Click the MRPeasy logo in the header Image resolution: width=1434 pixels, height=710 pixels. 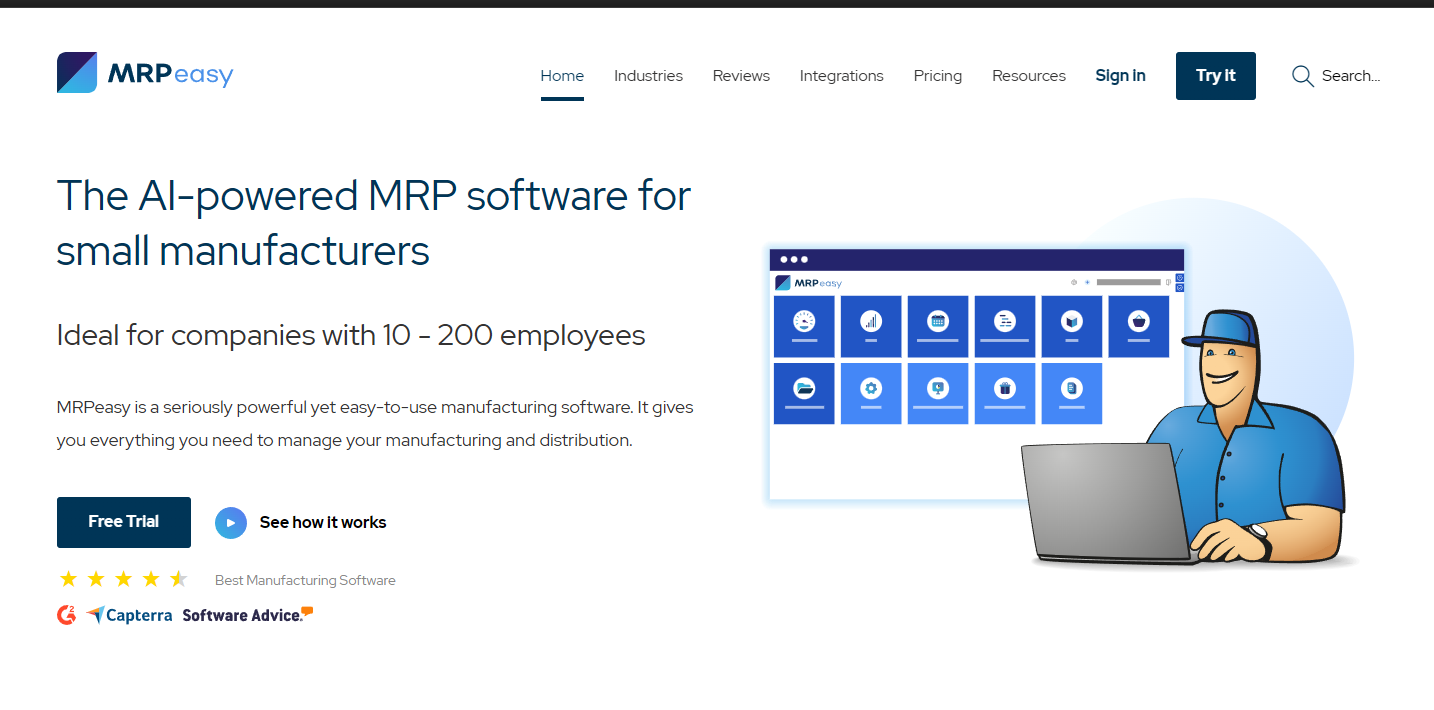click(145, 73)
